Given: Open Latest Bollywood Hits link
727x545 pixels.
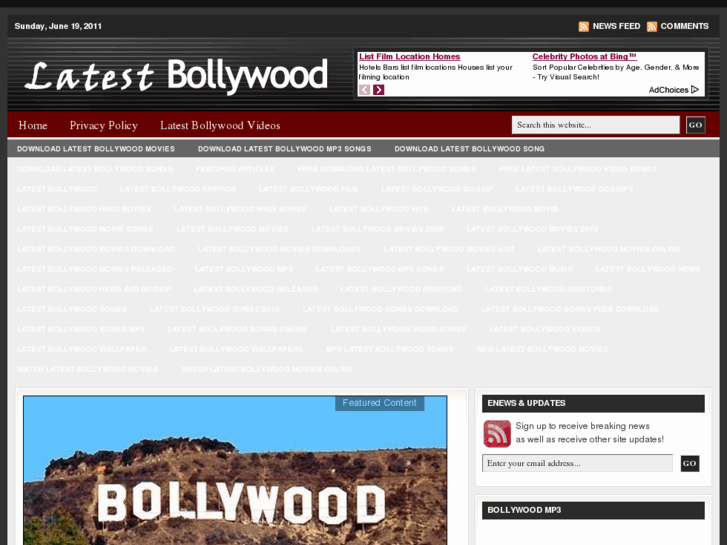Looking at the screenshot, I should coord(379,209).
